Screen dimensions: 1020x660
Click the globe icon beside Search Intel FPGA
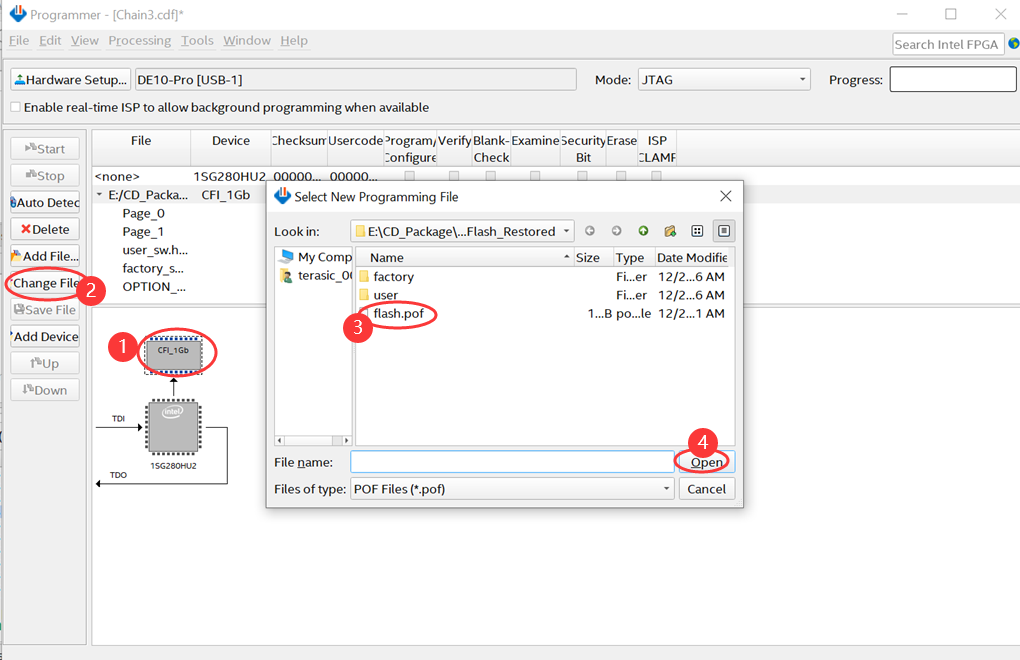point(1013,44)
